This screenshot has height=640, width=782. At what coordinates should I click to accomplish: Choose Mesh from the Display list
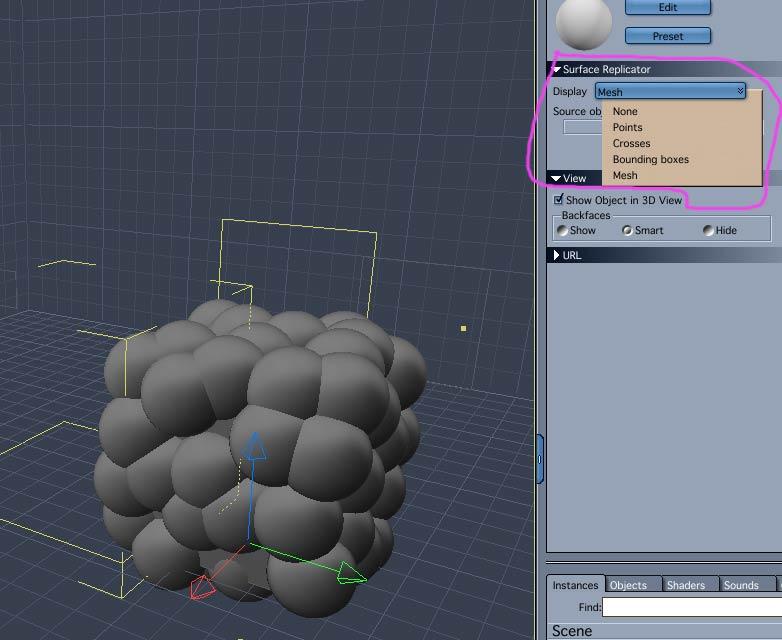625,175
